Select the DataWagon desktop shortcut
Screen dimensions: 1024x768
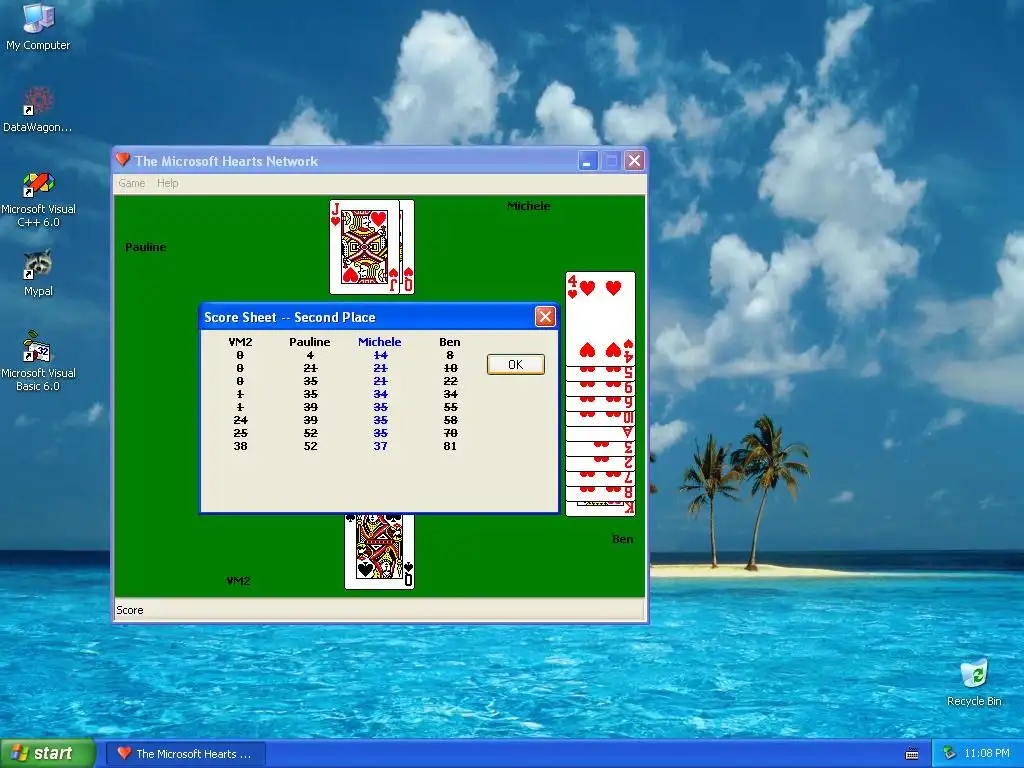(38, 109)
